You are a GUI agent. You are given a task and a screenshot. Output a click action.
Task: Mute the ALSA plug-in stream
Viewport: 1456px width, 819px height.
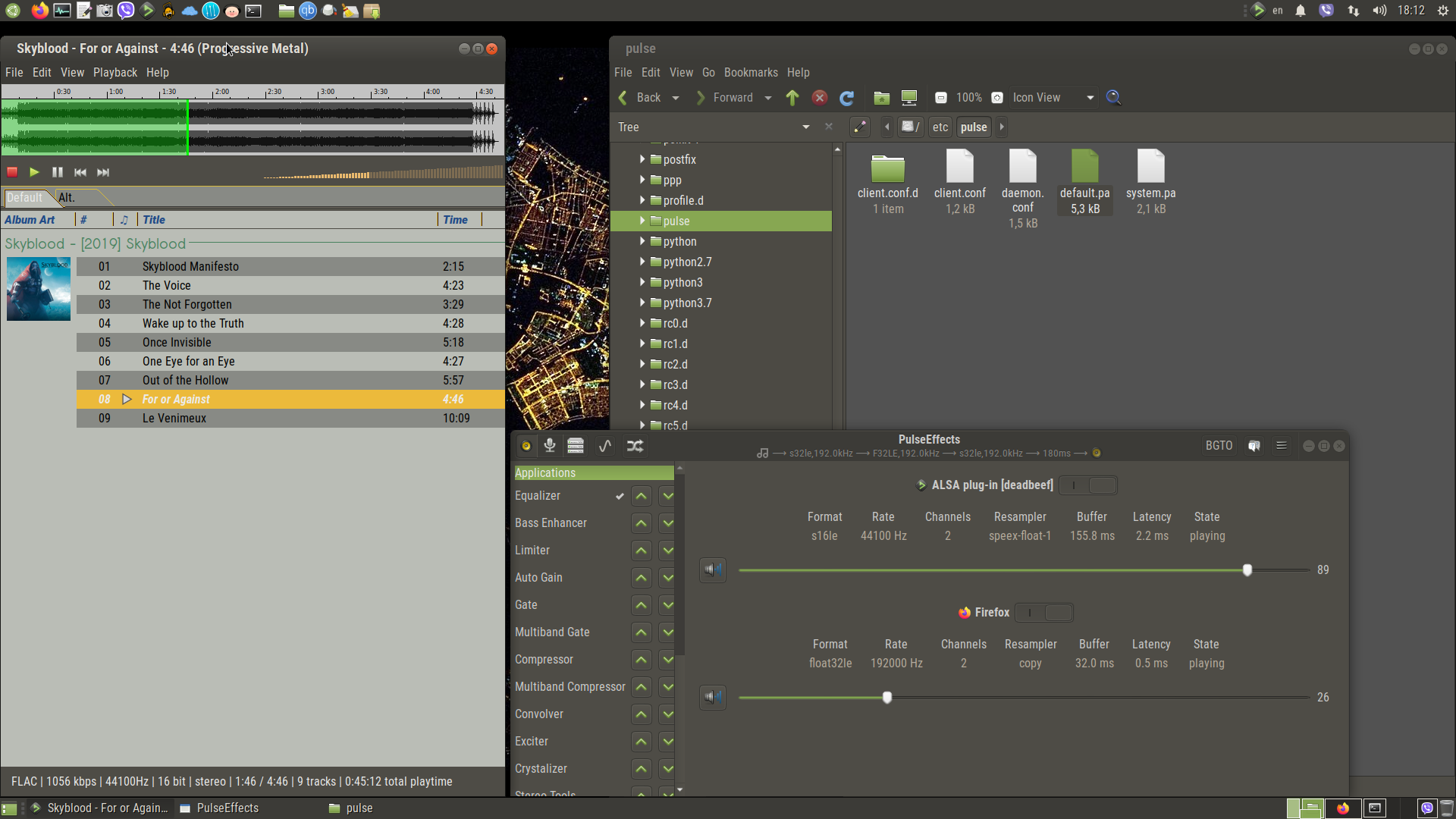click(x=713, y=570)
